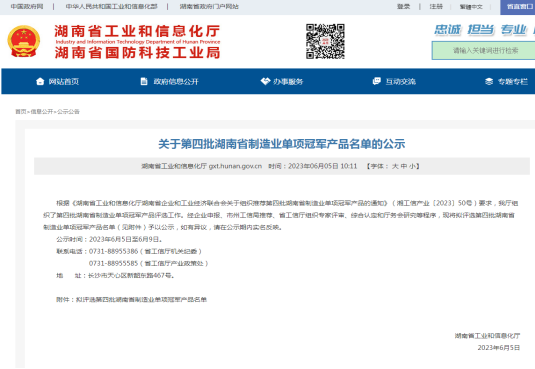Click the publish time 2023年06月05日 10:11
The image size is (535, 369).
click(322, 166)
